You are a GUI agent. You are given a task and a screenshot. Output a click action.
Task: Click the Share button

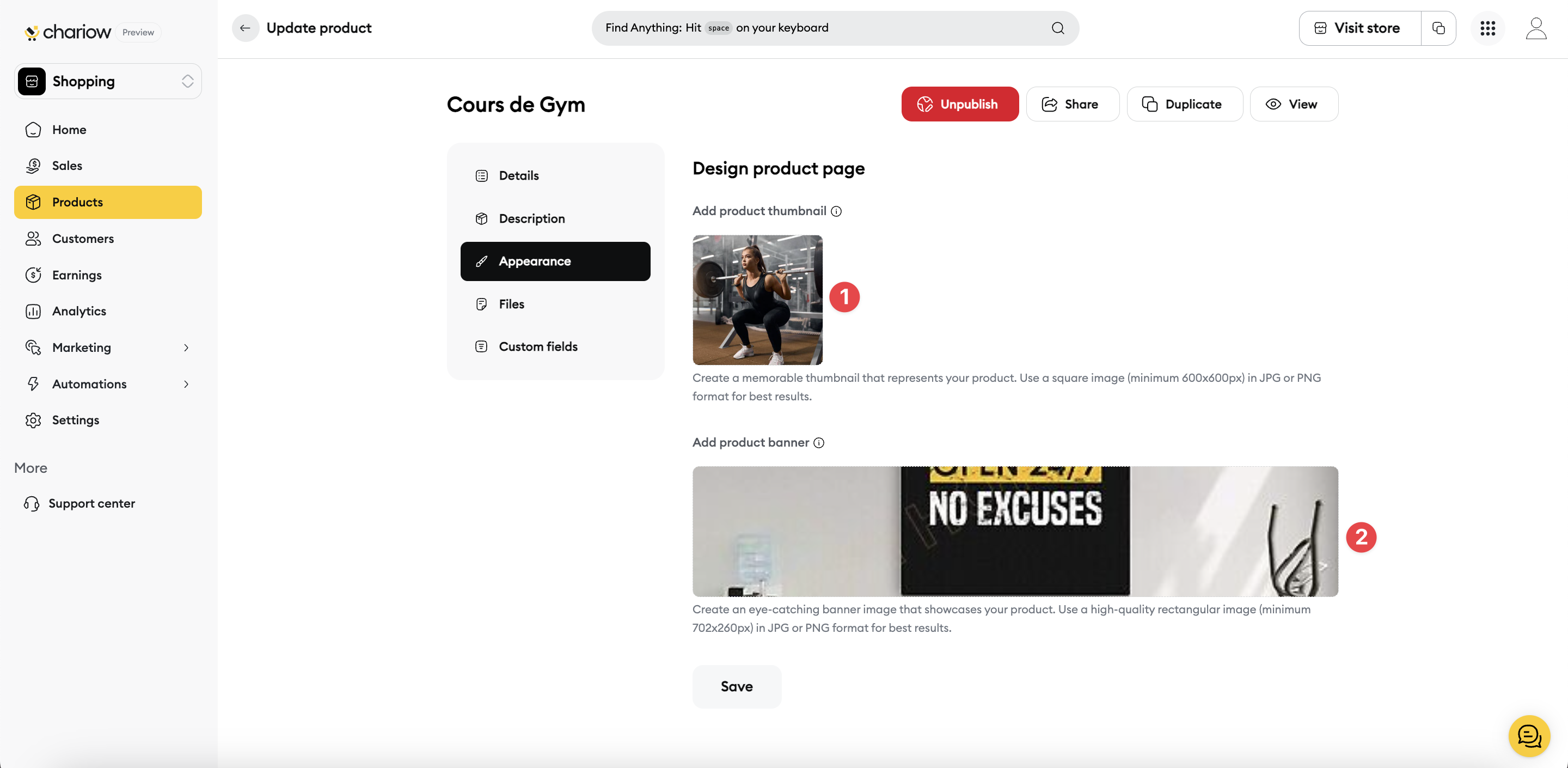tap(1073, 104)
